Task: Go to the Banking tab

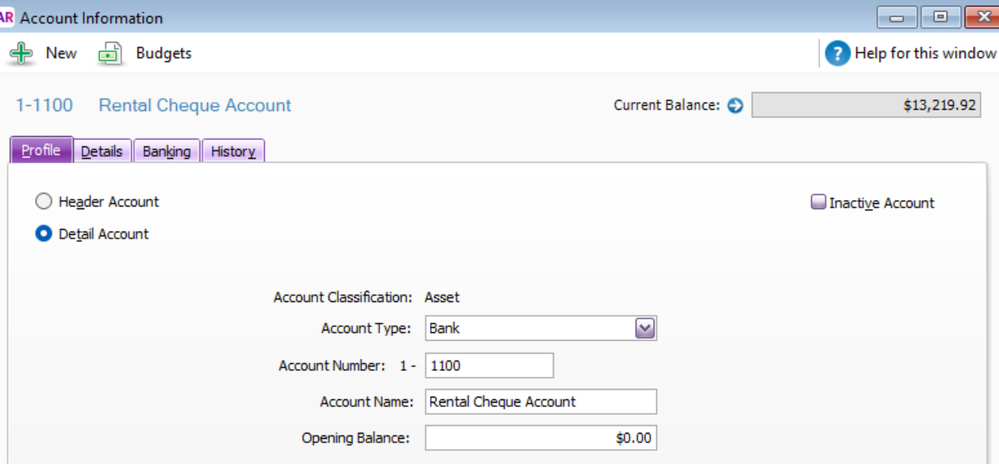Action: click(x=166, y=152)
